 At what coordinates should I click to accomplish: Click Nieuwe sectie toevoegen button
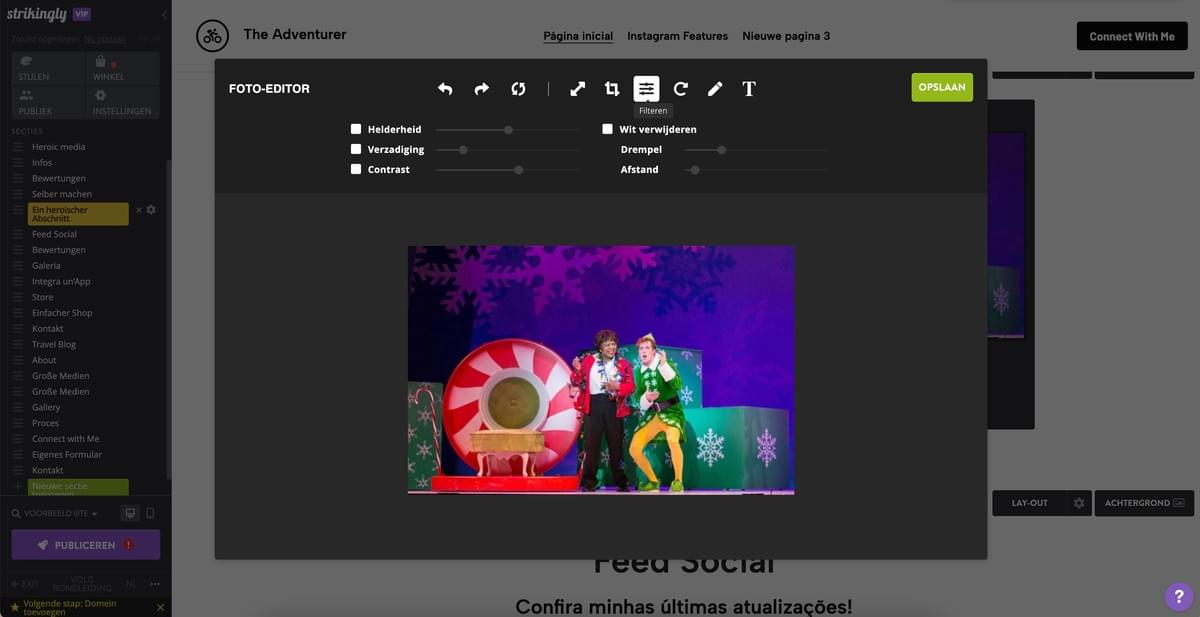[x=78, y=487]
